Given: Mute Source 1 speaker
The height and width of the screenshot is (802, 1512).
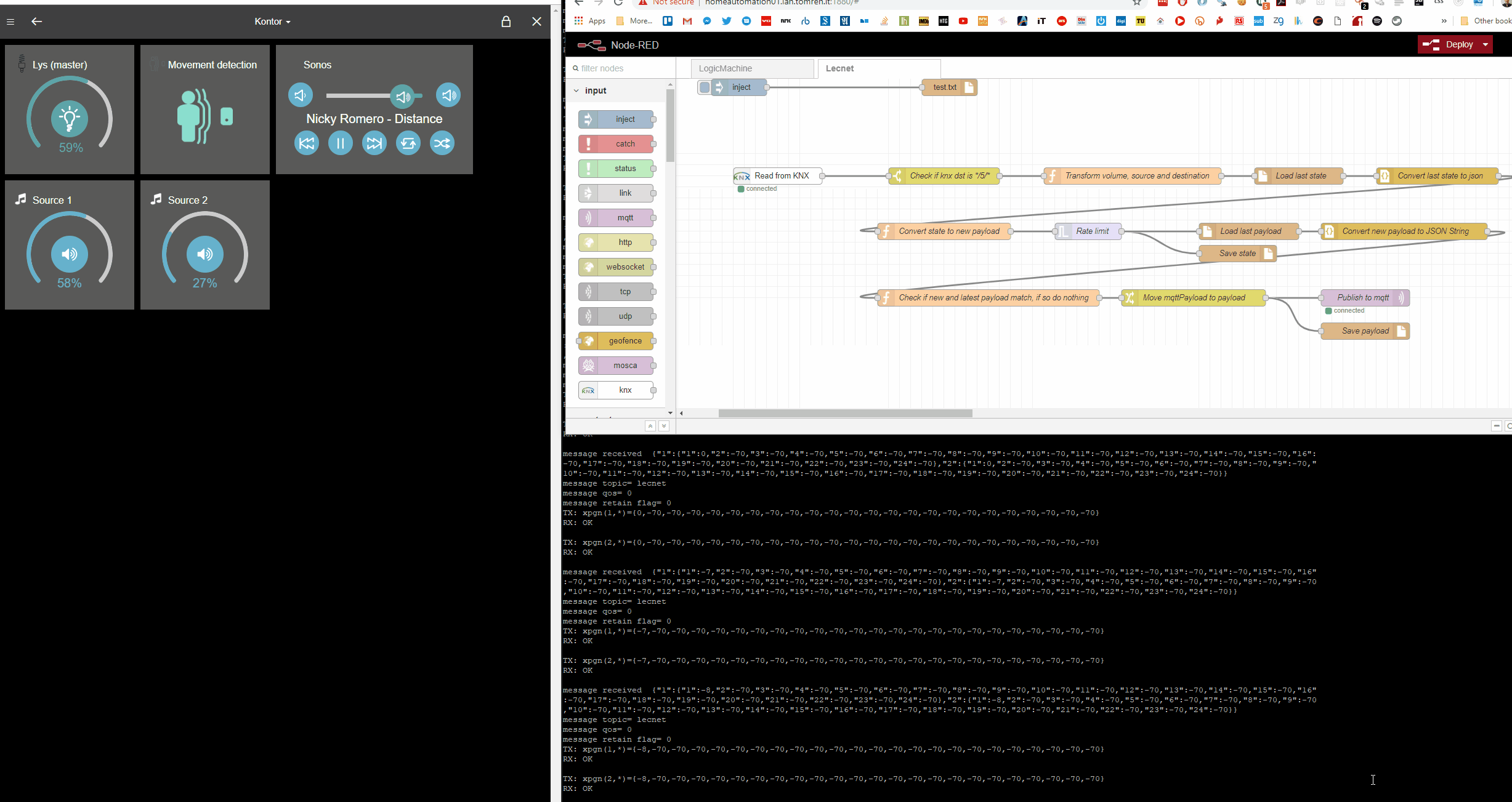Looking at the screenshot, I should (x=69, y=254).
